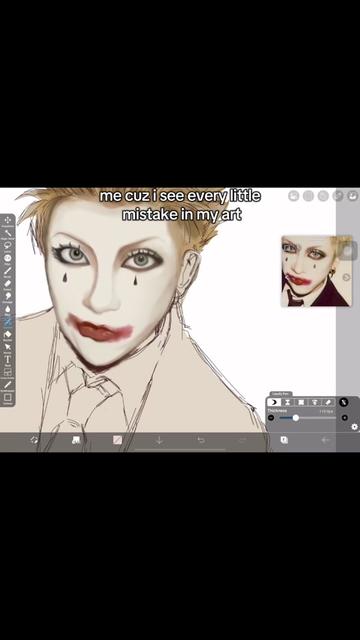The width and height of the screenshot is (360, 640).
Task: Choose the third Liquify expand mode
Action: [301, 402]
